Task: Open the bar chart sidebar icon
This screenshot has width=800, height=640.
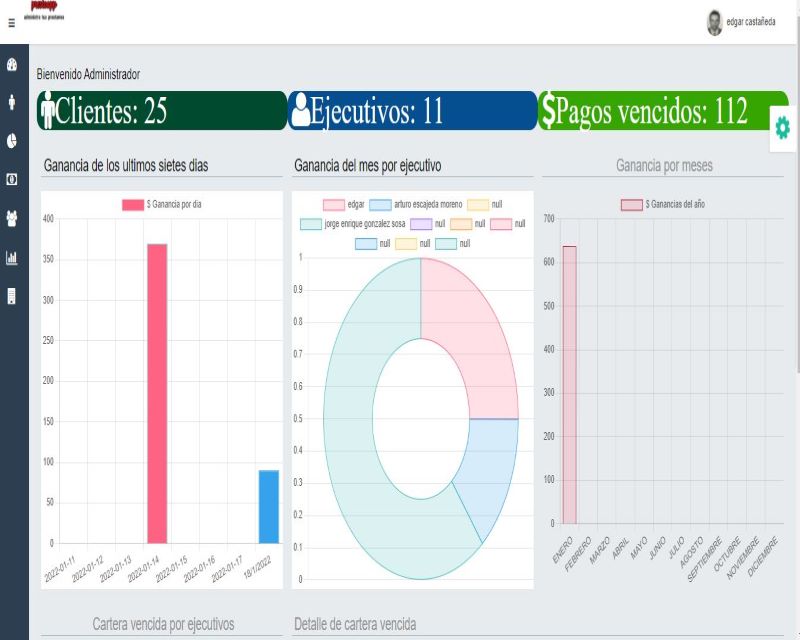Action: point(12,257)
